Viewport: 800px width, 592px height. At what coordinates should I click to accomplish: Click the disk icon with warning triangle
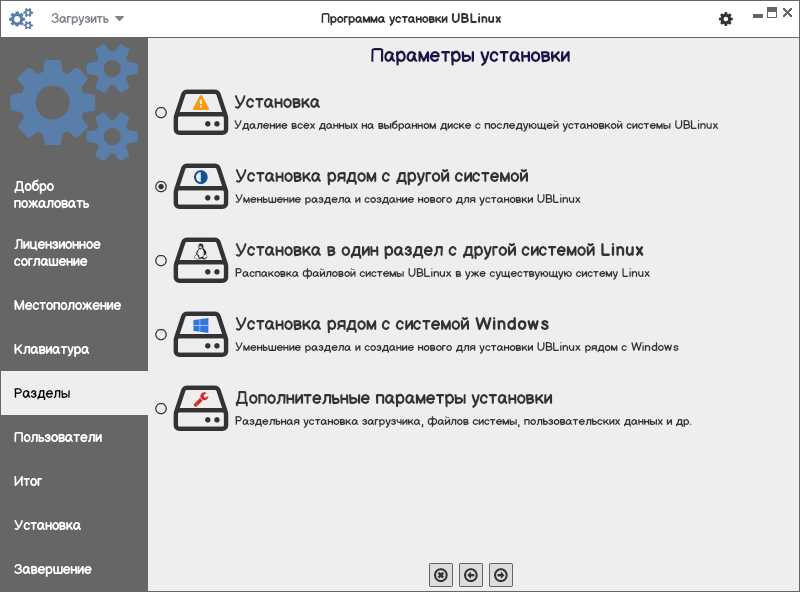(201, 112)
